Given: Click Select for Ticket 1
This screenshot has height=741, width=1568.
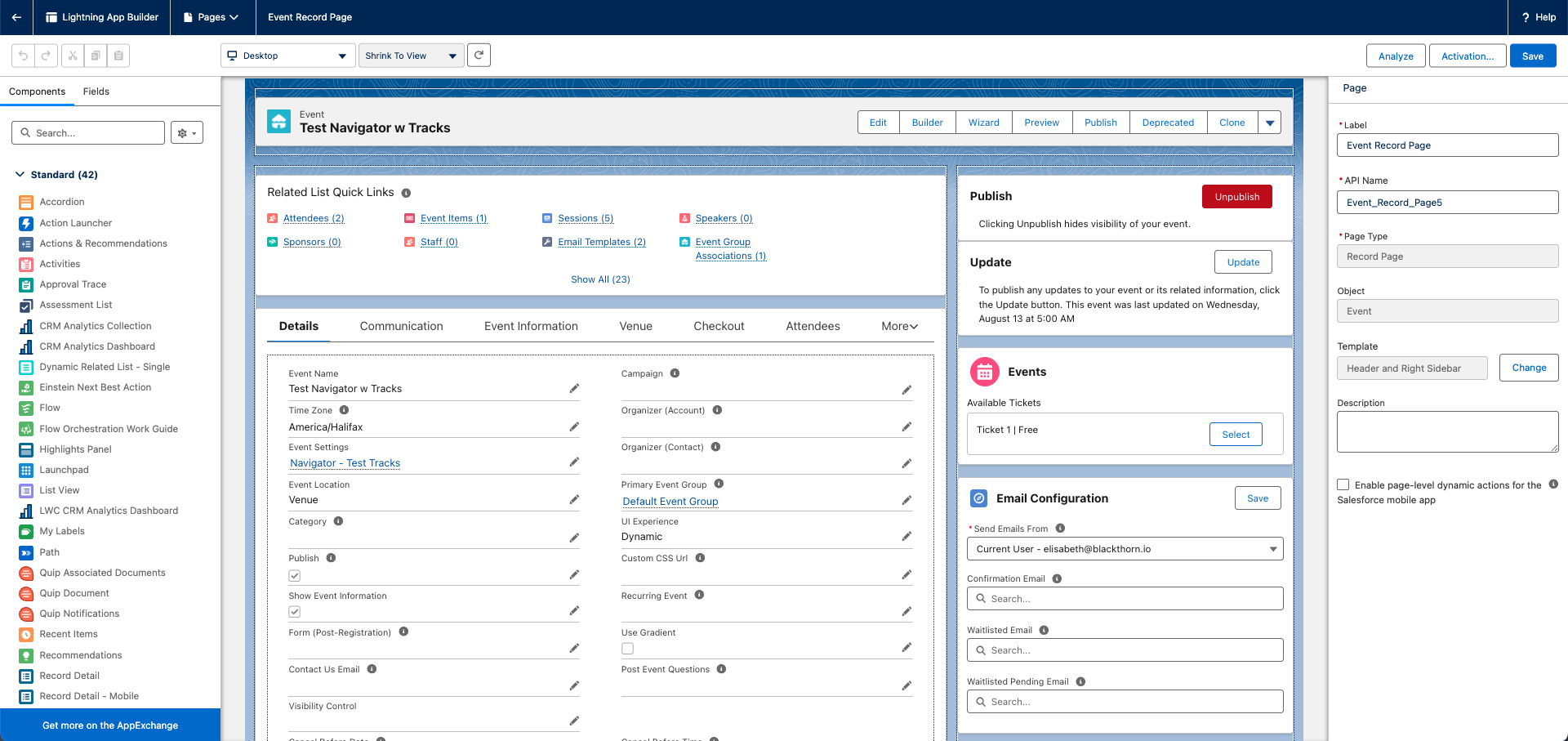Looking at the screenshot, I should (x=1236, y=435).
